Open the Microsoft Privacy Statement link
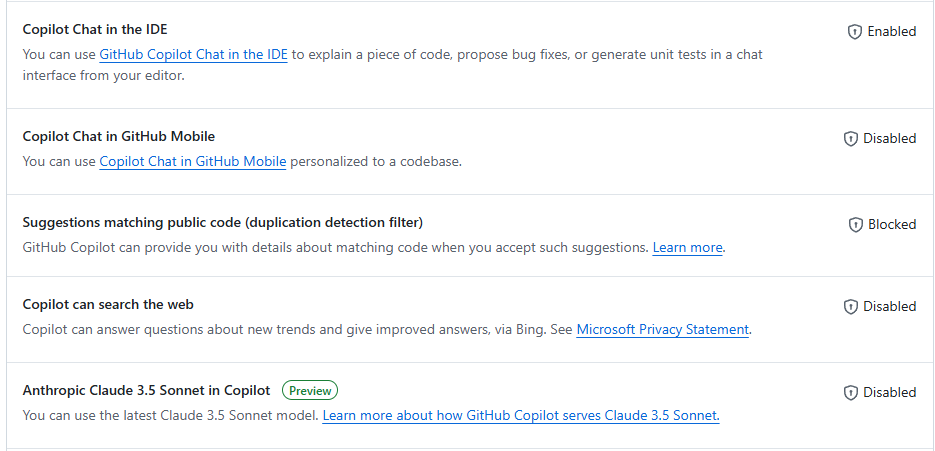 click(662, 329)
